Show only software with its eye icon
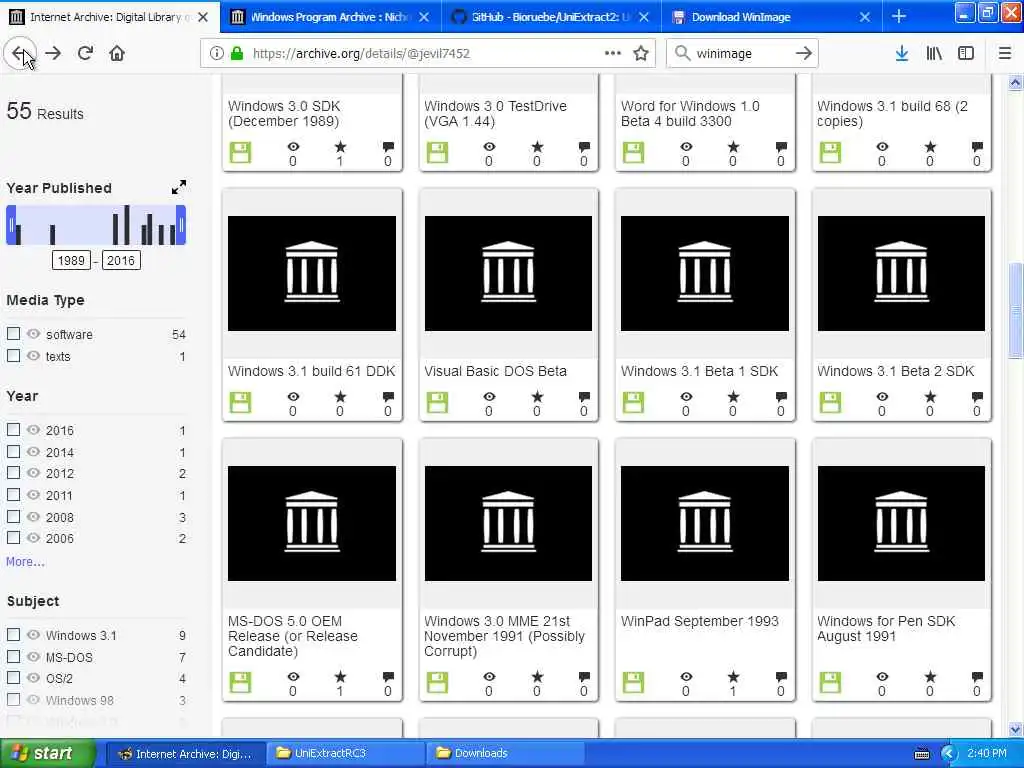This screenshot has height=768, width=1024. (x=33, y=334)
